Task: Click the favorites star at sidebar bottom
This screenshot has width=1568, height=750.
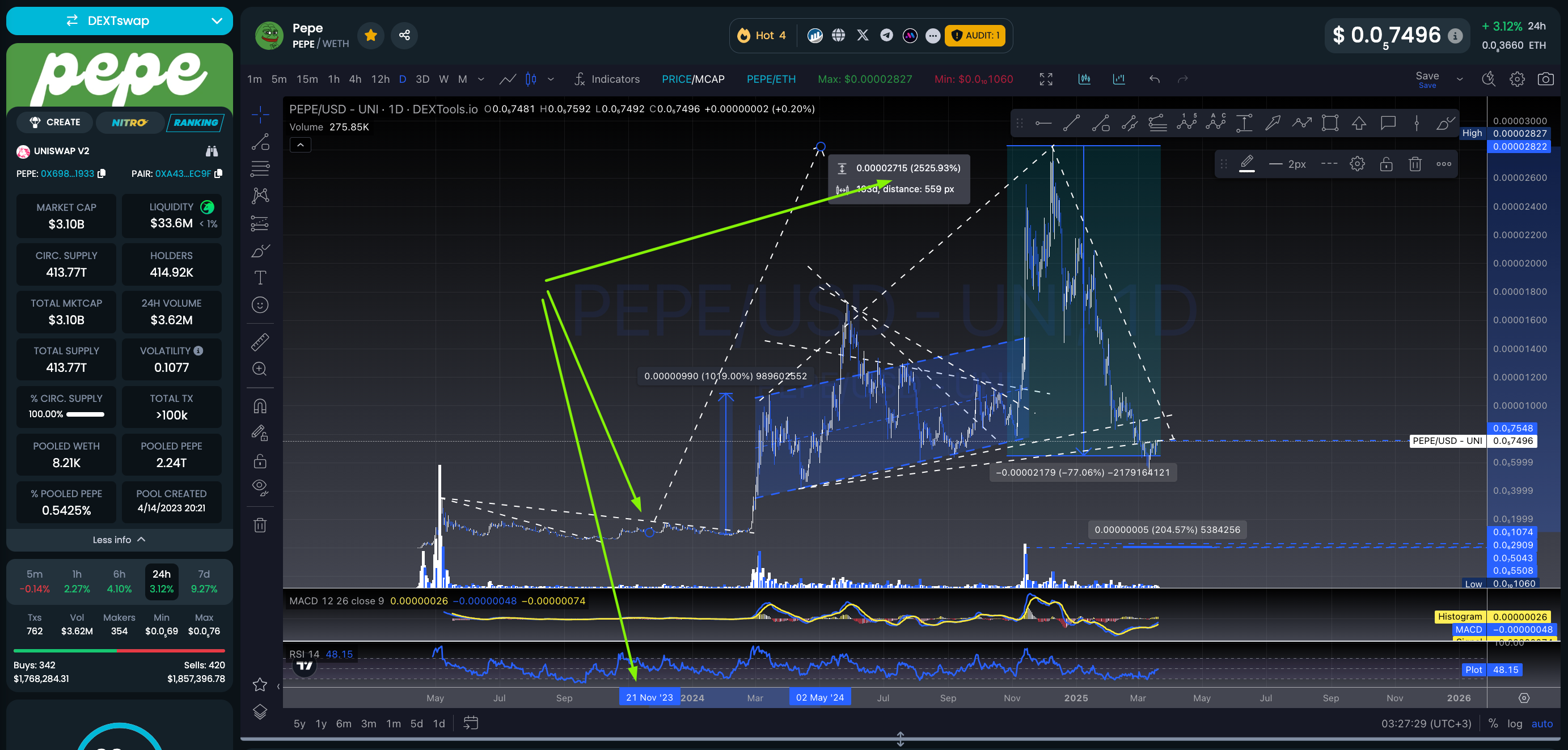Action: pos(260,685)
